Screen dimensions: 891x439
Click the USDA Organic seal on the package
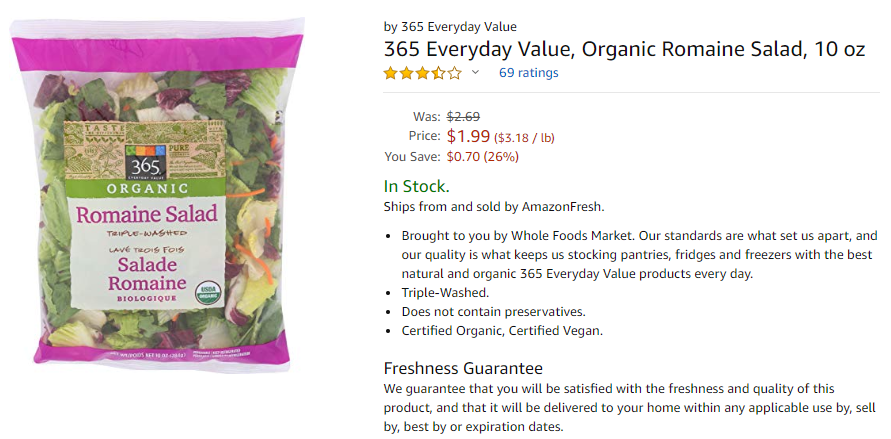(x=208, y=292)
